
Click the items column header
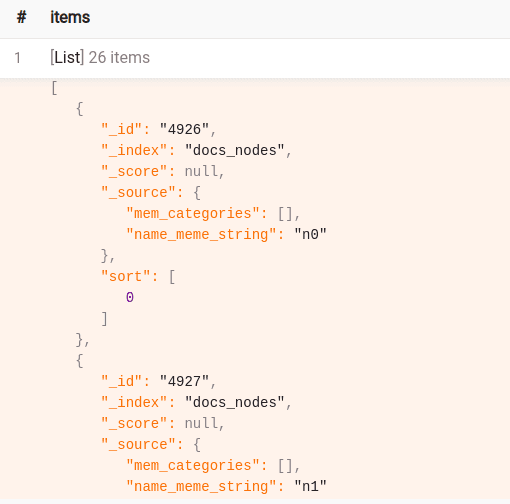(x=70, y=17)
